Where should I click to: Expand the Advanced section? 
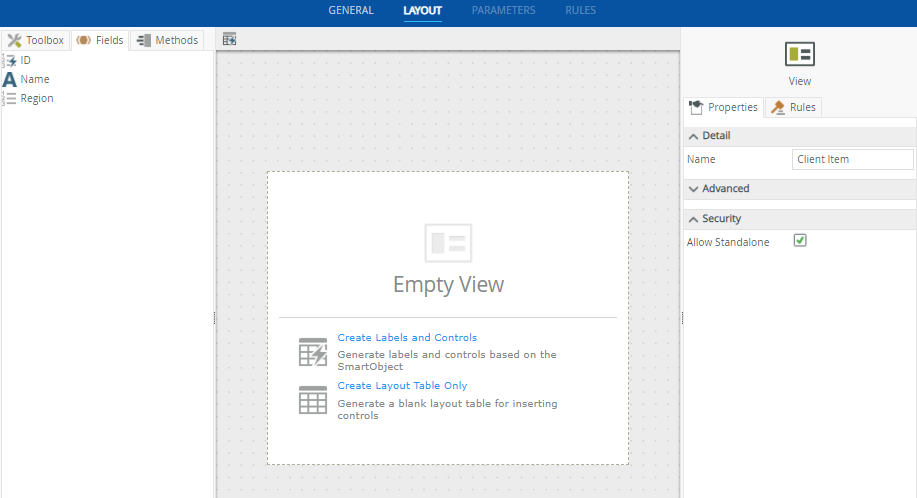[x=694, y=189]
